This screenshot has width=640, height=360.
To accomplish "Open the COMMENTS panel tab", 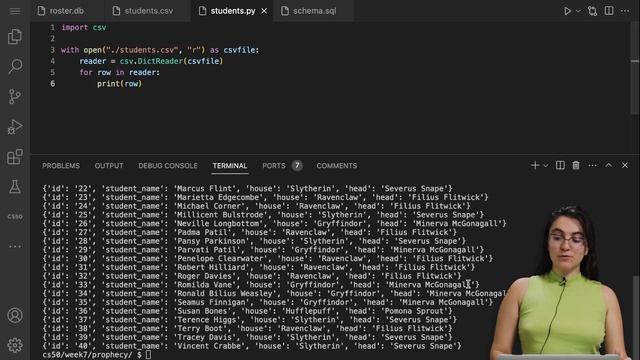I will [x=337, y=166].
